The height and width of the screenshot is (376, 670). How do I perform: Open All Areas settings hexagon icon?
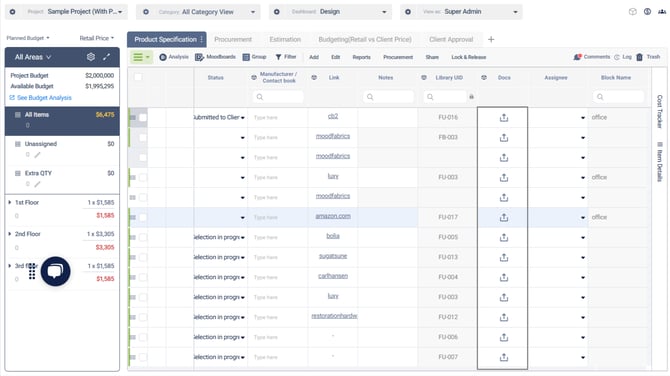click(91, 57)
